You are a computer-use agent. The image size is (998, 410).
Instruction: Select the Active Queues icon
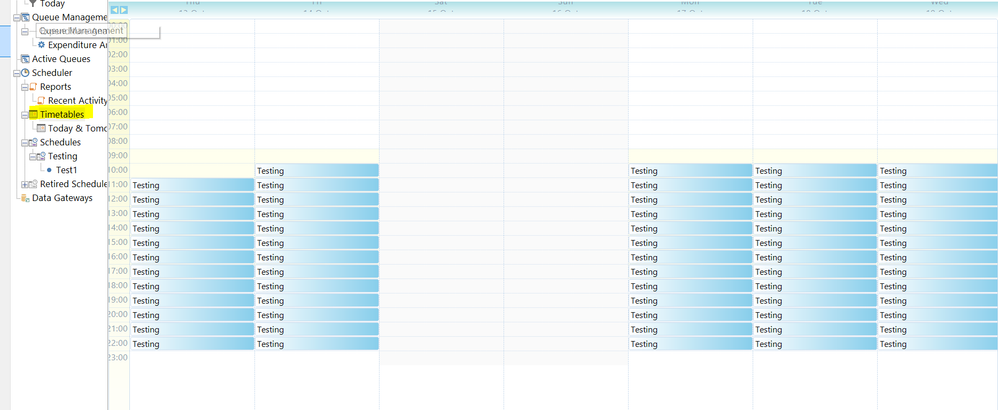(25, 59)
